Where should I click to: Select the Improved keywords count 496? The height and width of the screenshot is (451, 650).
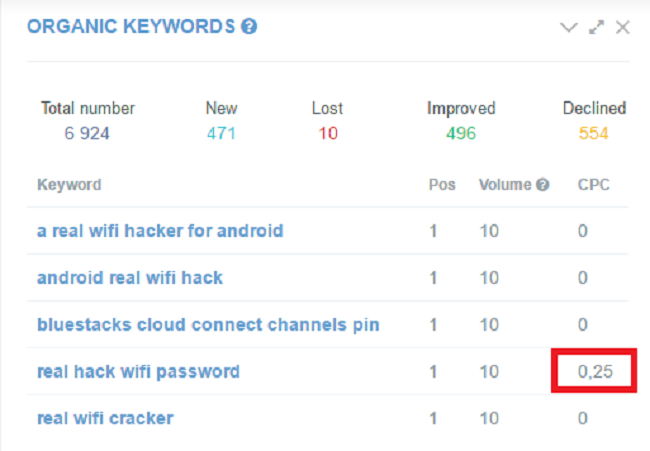(x=461, y=133)
